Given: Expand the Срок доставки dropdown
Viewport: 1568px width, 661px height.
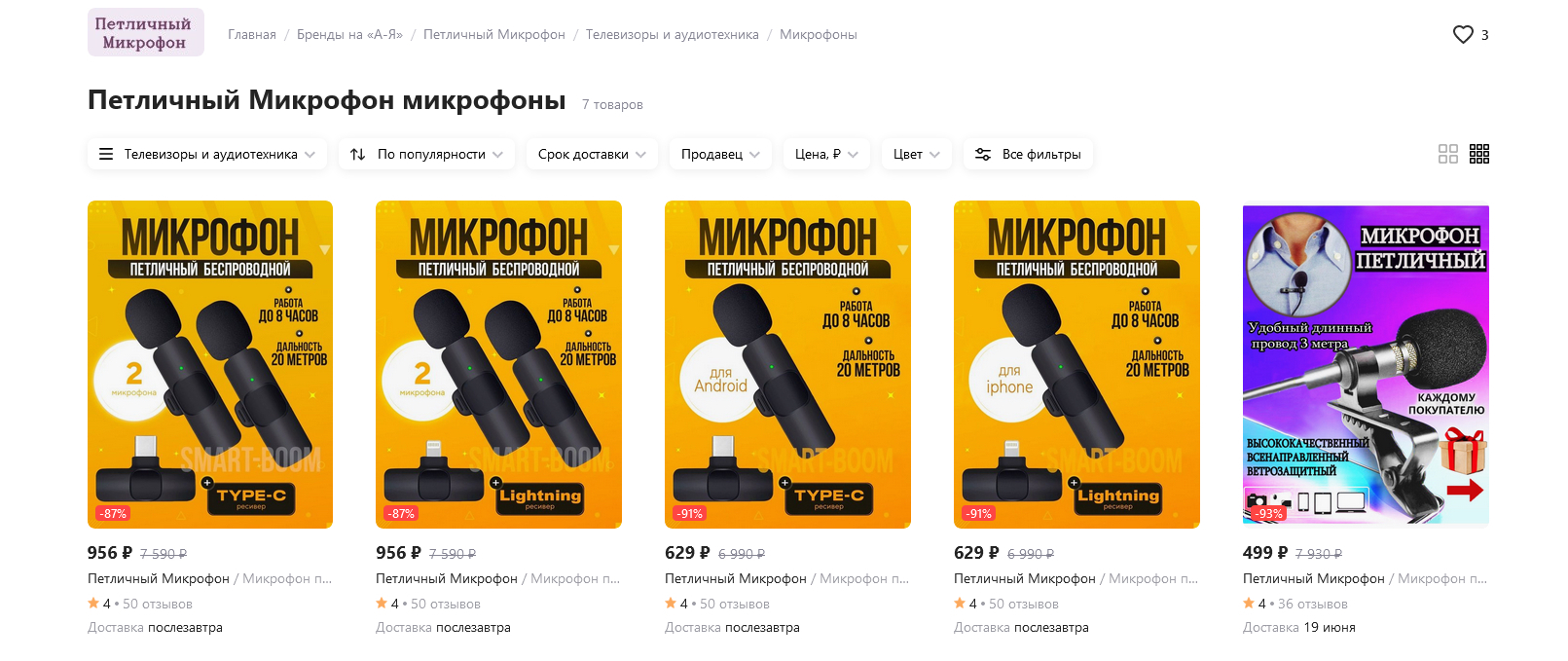Looking at the screenshot, I should click(x=592, y=154).
